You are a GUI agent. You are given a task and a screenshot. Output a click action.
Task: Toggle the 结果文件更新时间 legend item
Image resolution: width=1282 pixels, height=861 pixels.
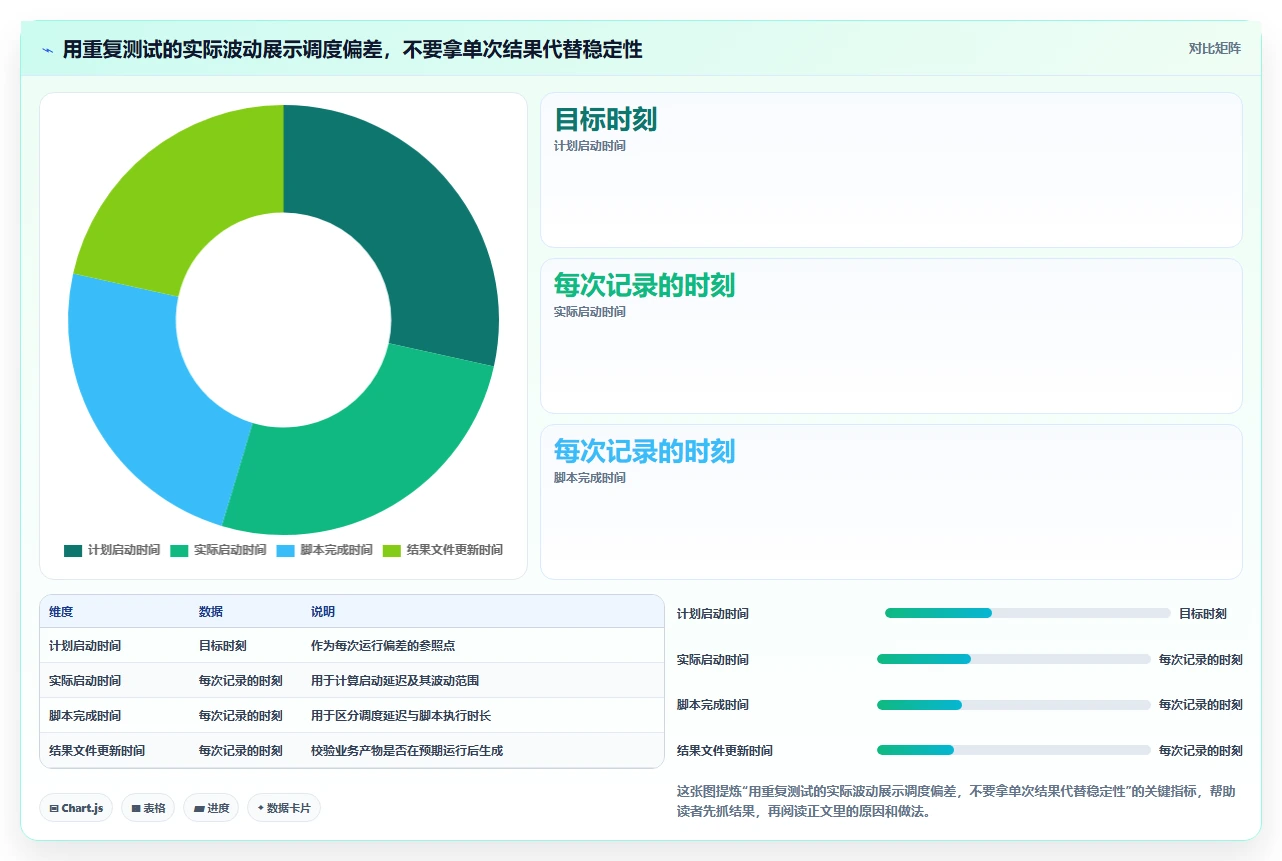(x=442, y=550)
